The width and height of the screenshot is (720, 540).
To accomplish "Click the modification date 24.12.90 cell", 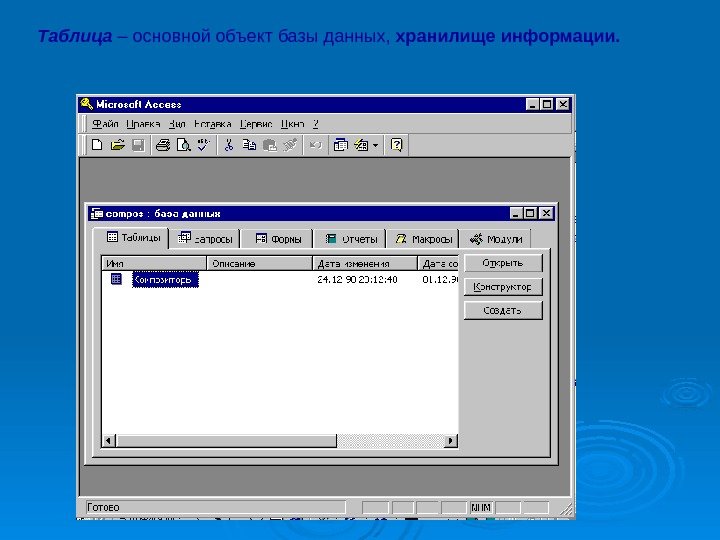I will [x=357, y=279].
